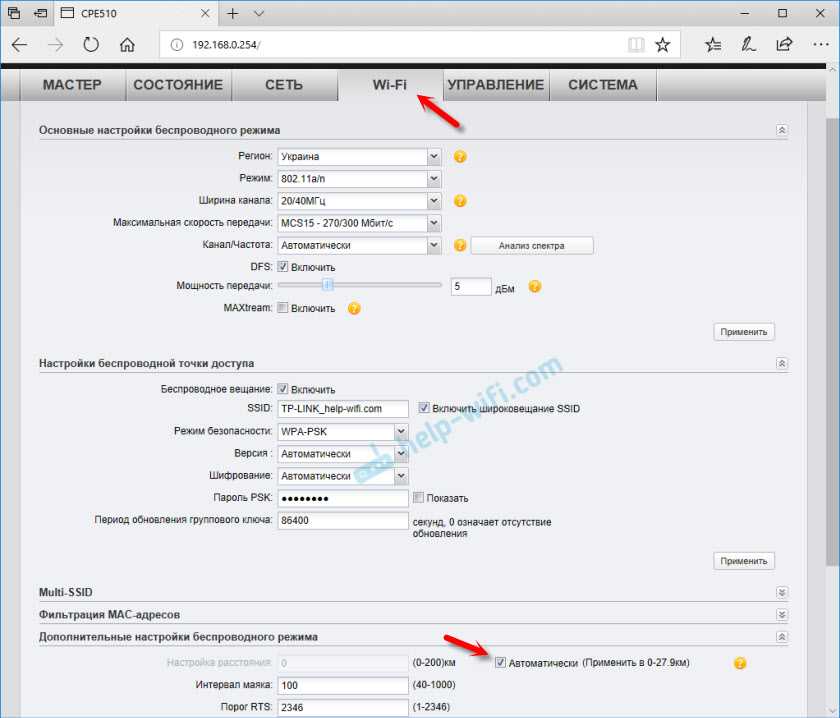The width and height of the screenshot is (840, 718).
Task: Switch to the СОСТОЯНИЕ tab
Action: click(178, 85)
